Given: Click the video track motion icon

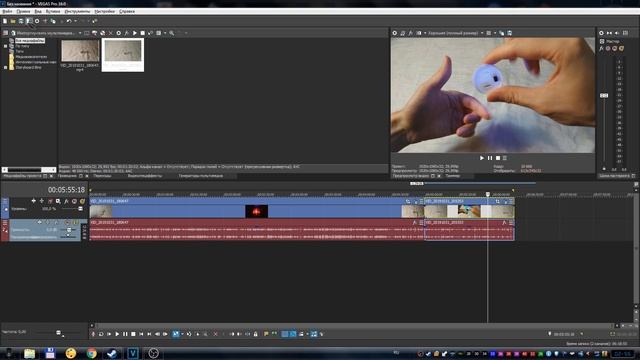Looking at the screenshot, I should pos(58,201).
